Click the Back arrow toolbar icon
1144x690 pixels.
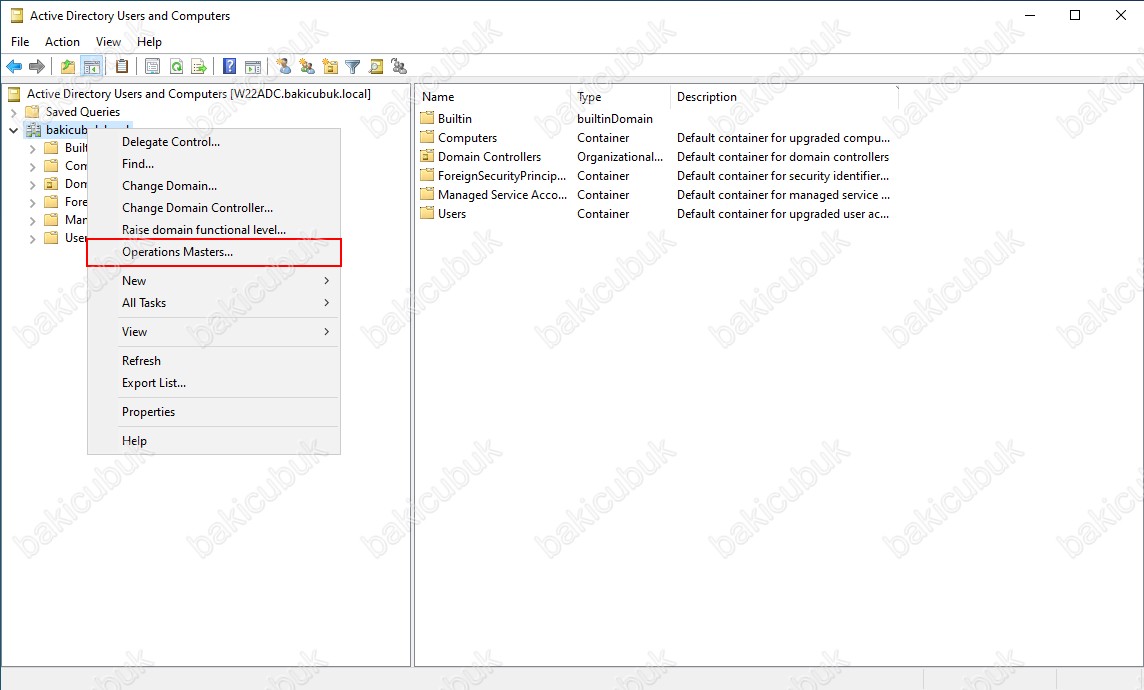pyautogui.click(x=14, y=67)
